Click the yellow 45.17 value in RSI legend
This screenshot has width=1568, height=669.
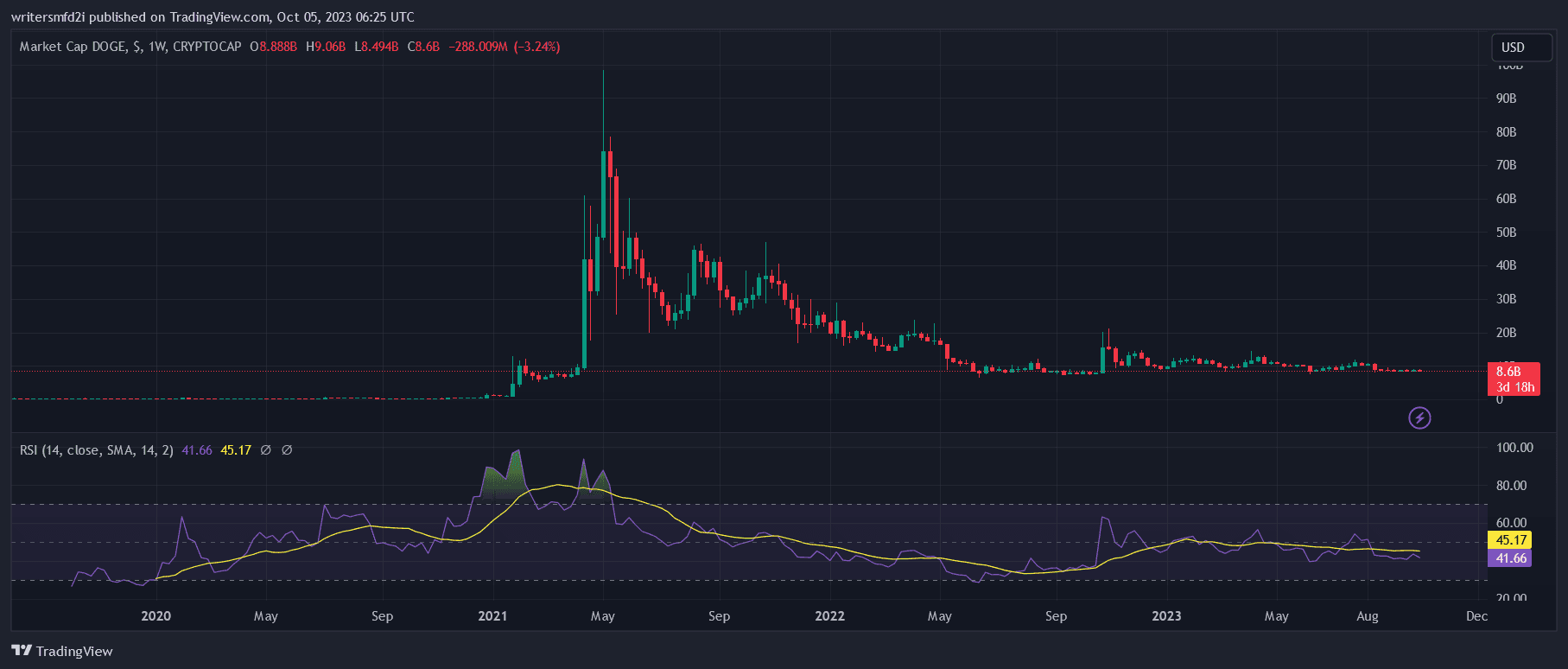click(236, 450)
